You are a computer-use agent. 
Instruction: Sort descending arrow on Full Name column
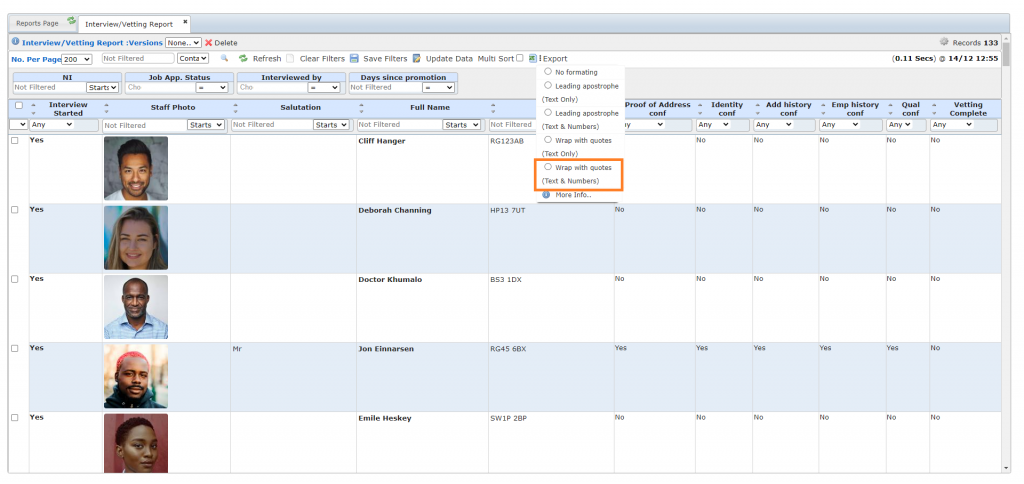(362, 112)
